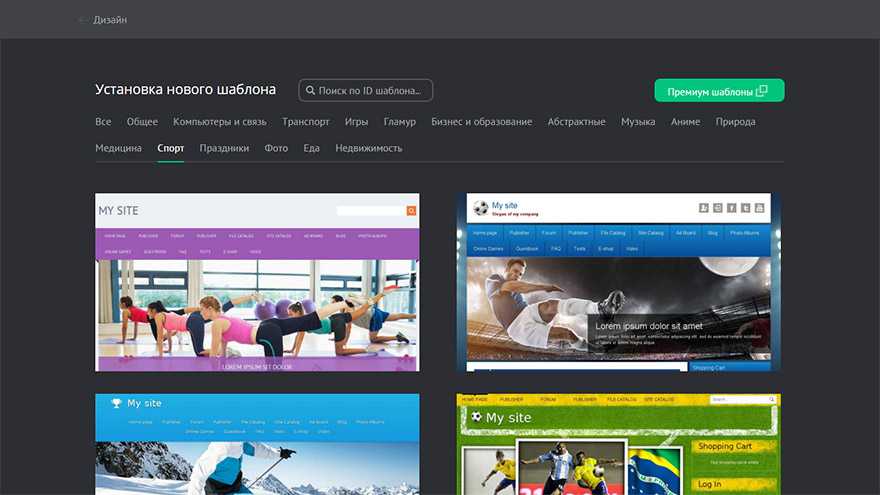Screen dimensions: 880x495
Task: Switch to the Музыка category
Action: click(x=637, y=122)
